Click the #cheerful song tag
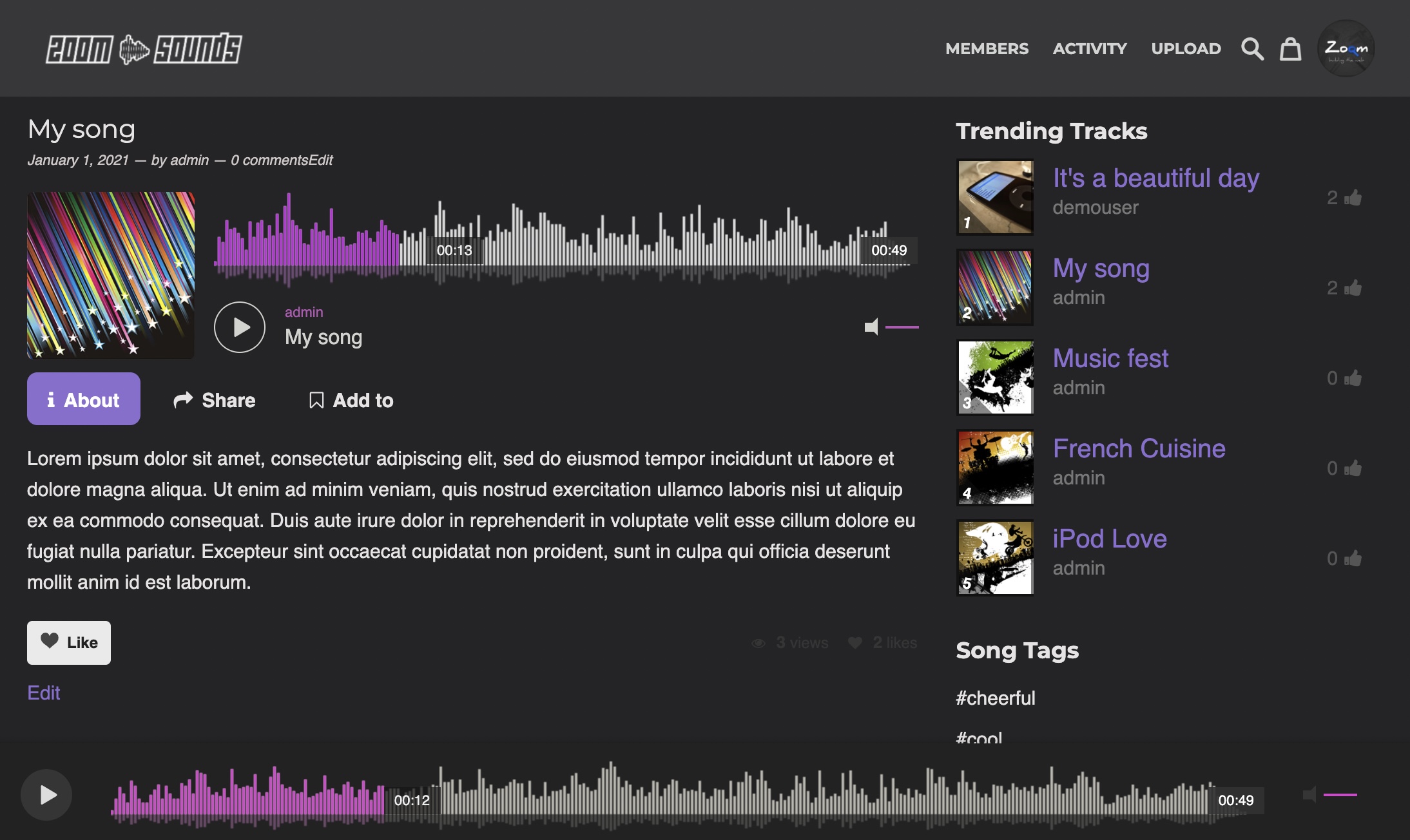Image resolution: width=1410 pixels, height=840 pixels. [995, 698]
